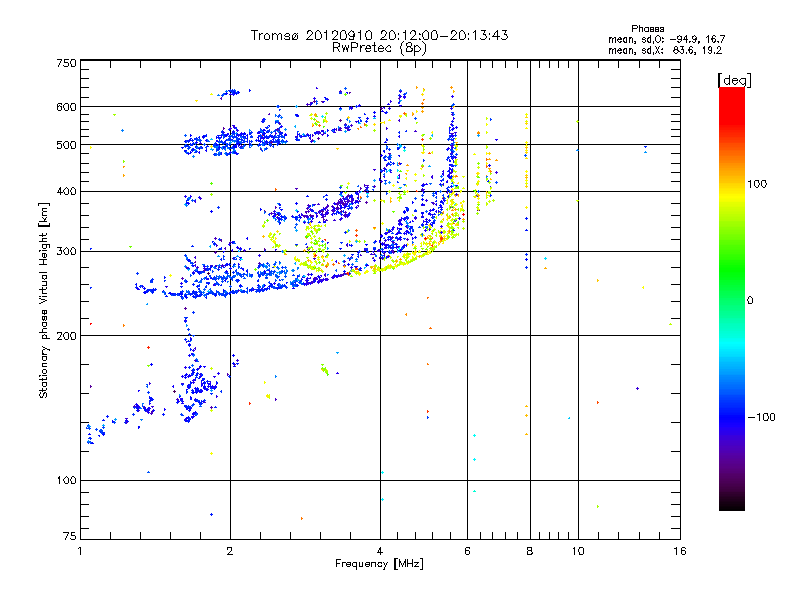Click the x-axis tick label '8'
Screen dimensions: 800x600
530,551
